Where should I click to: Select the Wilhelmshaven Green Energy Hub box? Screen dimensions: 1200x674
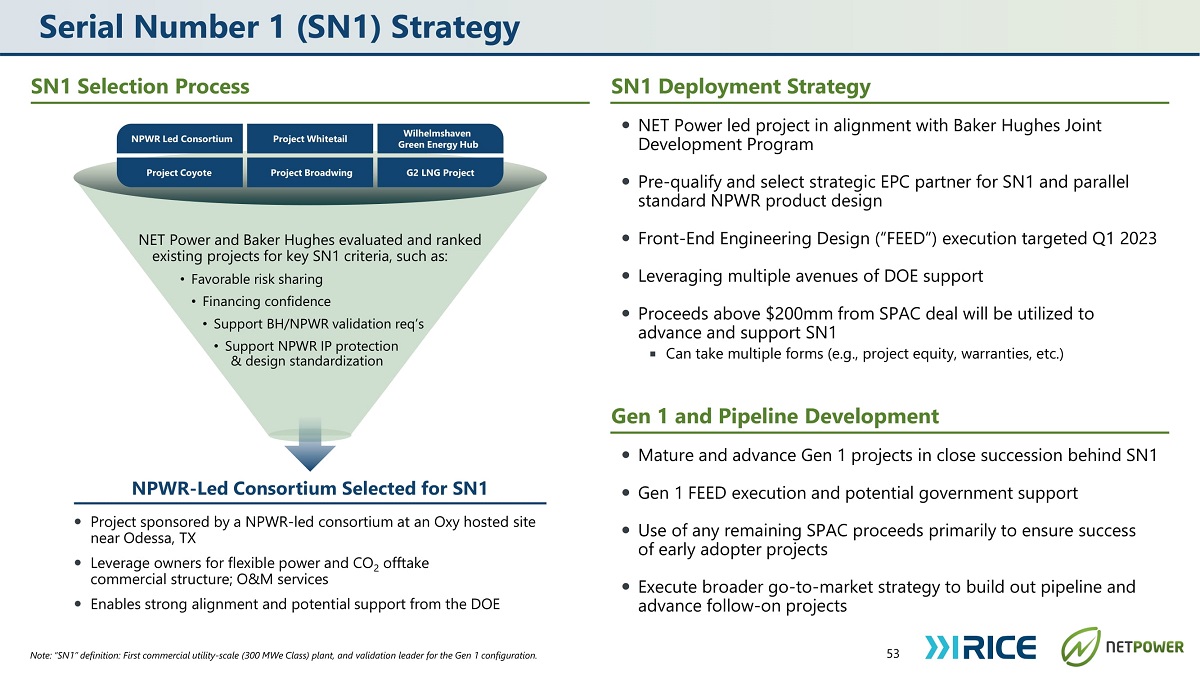439,139
